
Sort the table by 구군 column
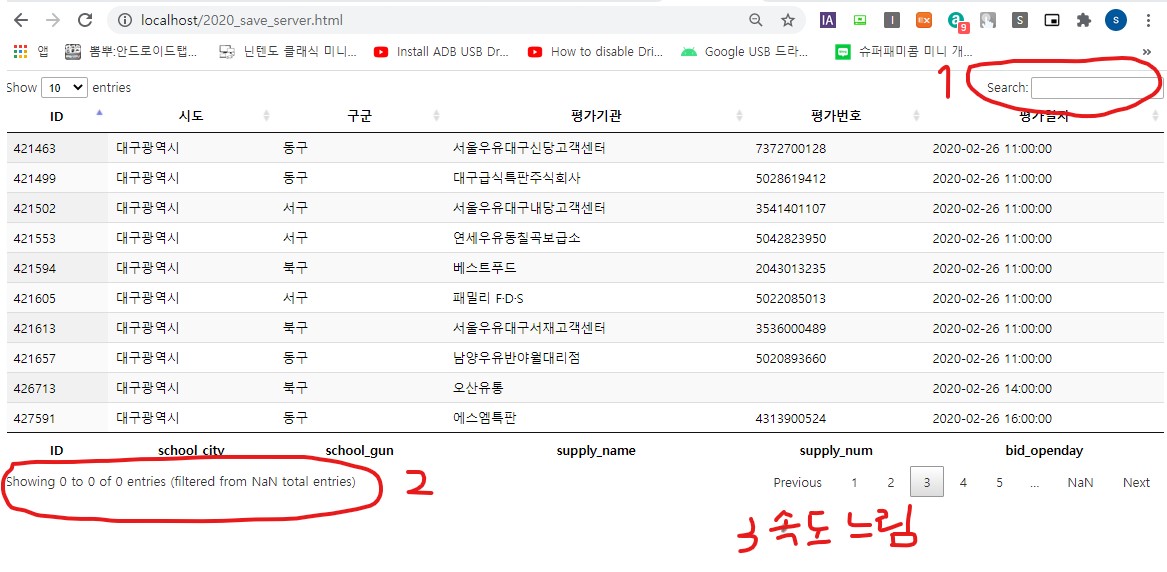pos(359,116)
